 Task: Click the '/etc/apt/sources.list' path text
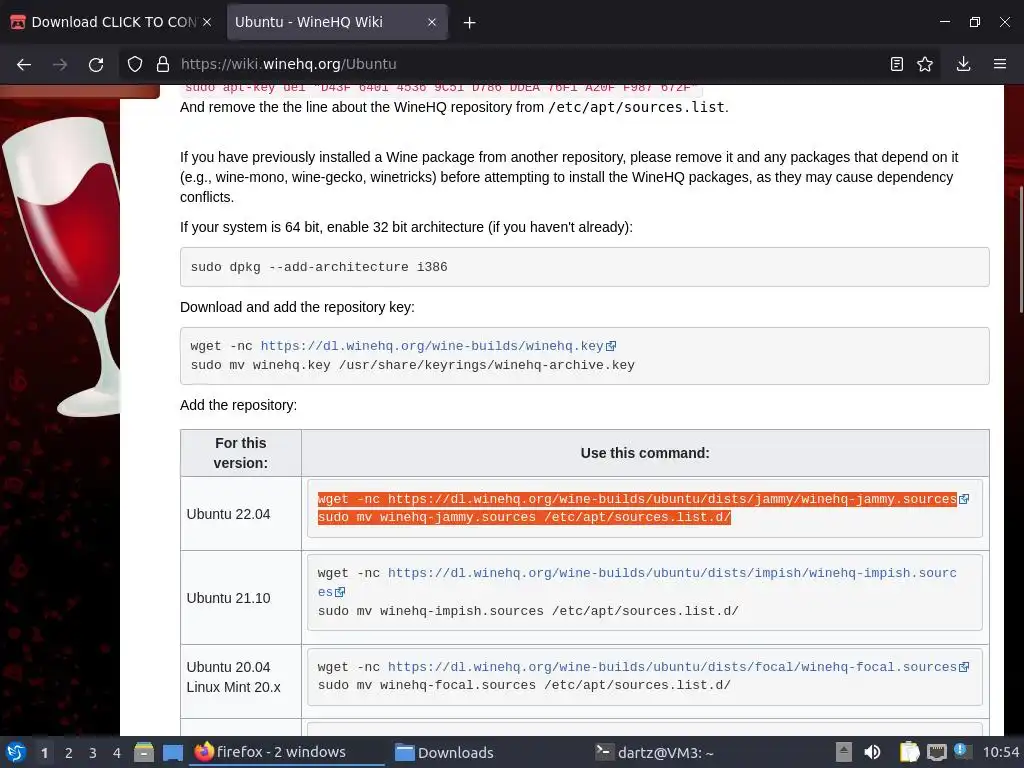(x=636, y=107)
